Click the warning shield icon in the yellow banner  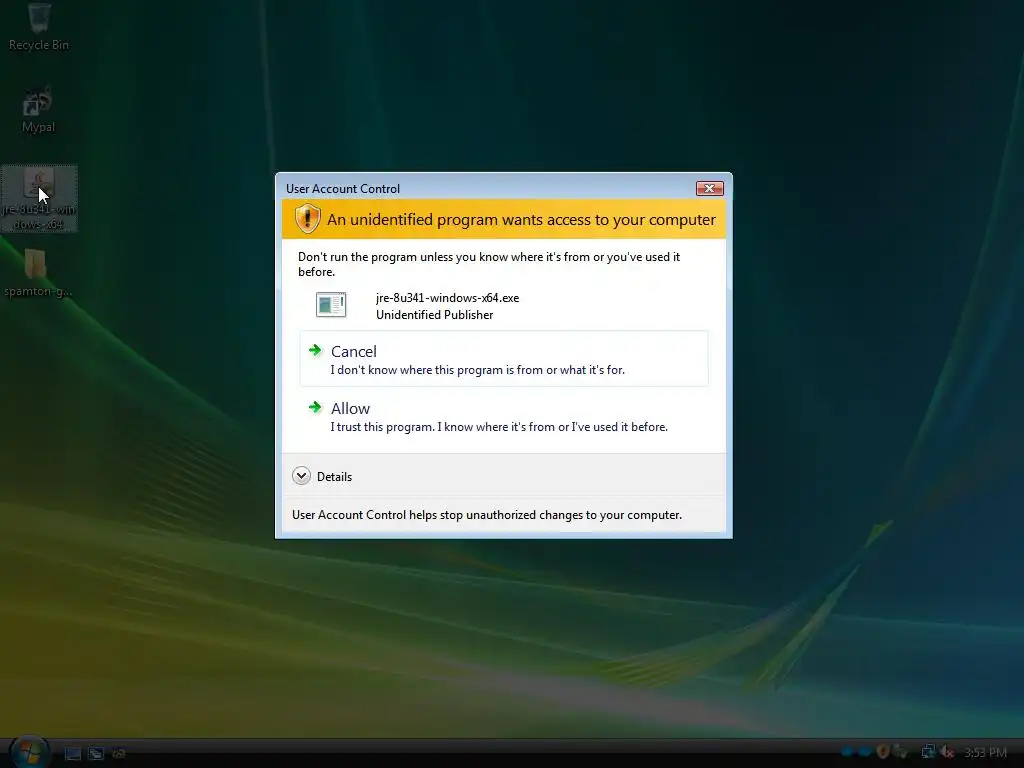pos(307,219)
